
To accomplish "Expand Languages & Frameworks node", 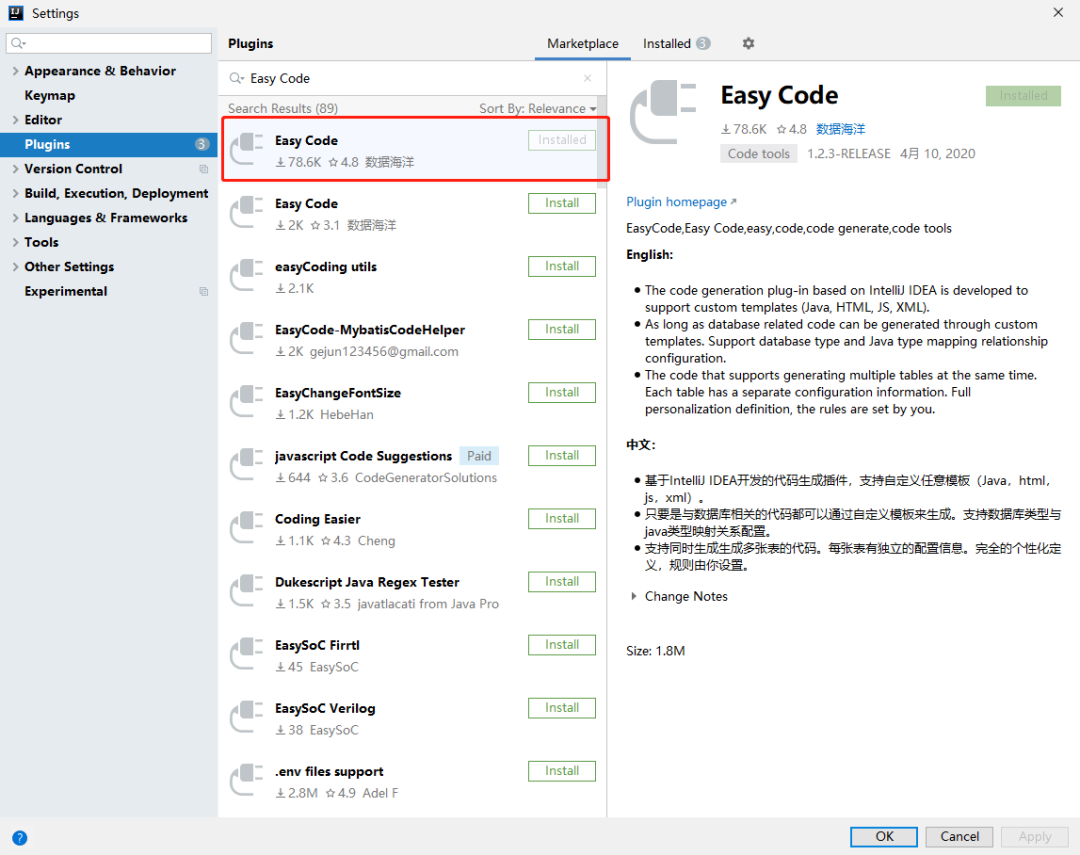I will pos(15,218).
